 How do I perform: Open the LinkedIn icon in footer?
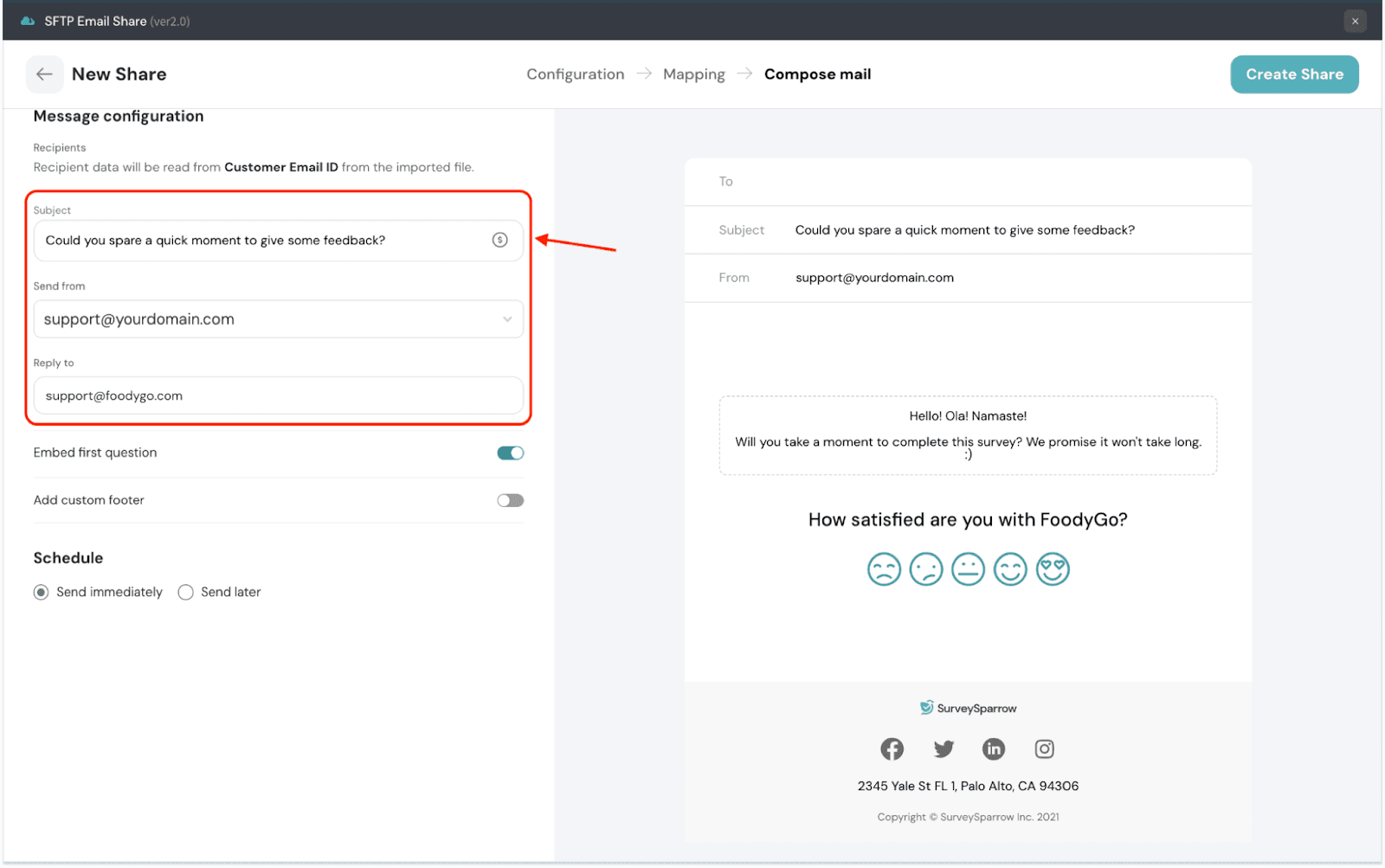point(994,749)
